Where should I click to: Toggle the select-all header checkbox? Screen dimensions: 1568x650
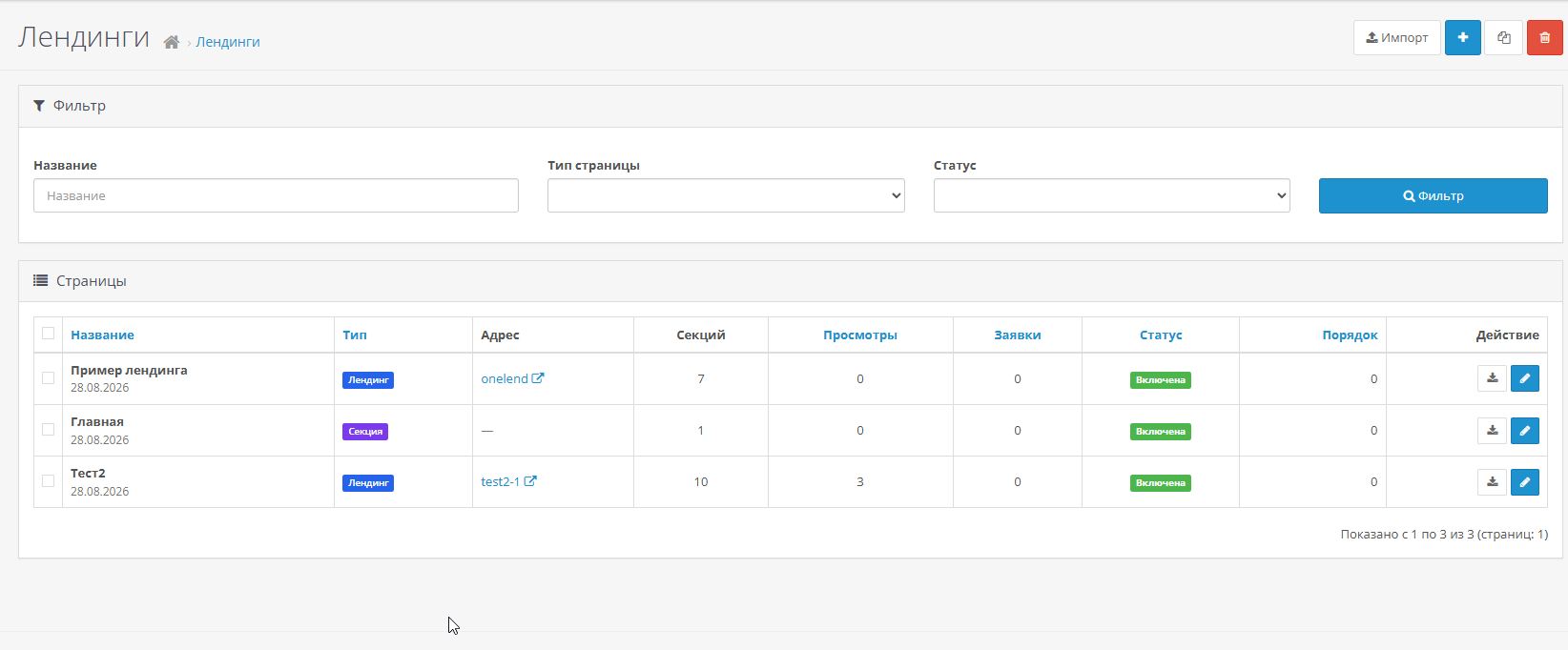pos(48,334)
